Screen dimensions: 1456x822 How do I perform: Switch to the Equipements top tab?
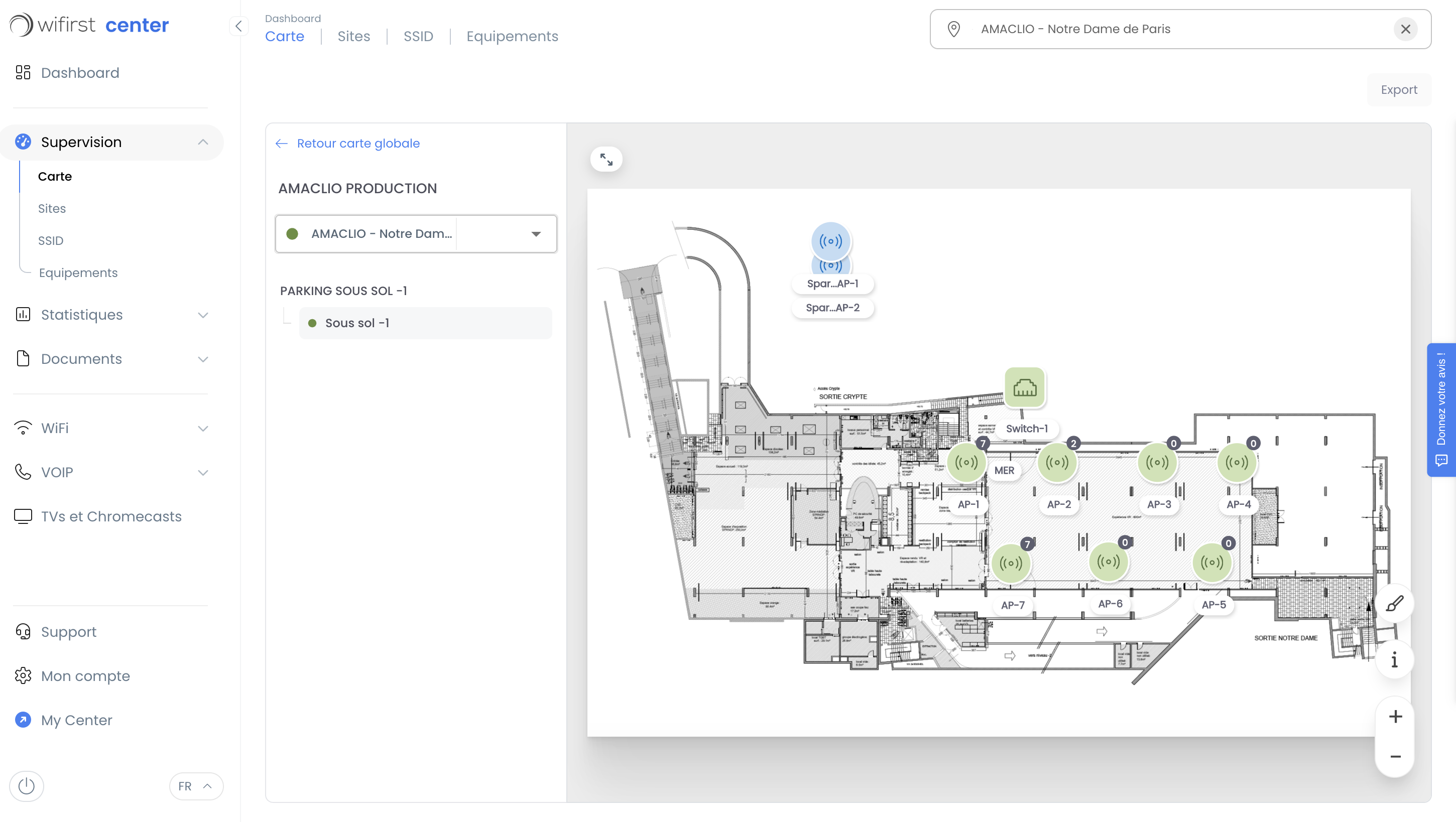(x=512, y=36)
